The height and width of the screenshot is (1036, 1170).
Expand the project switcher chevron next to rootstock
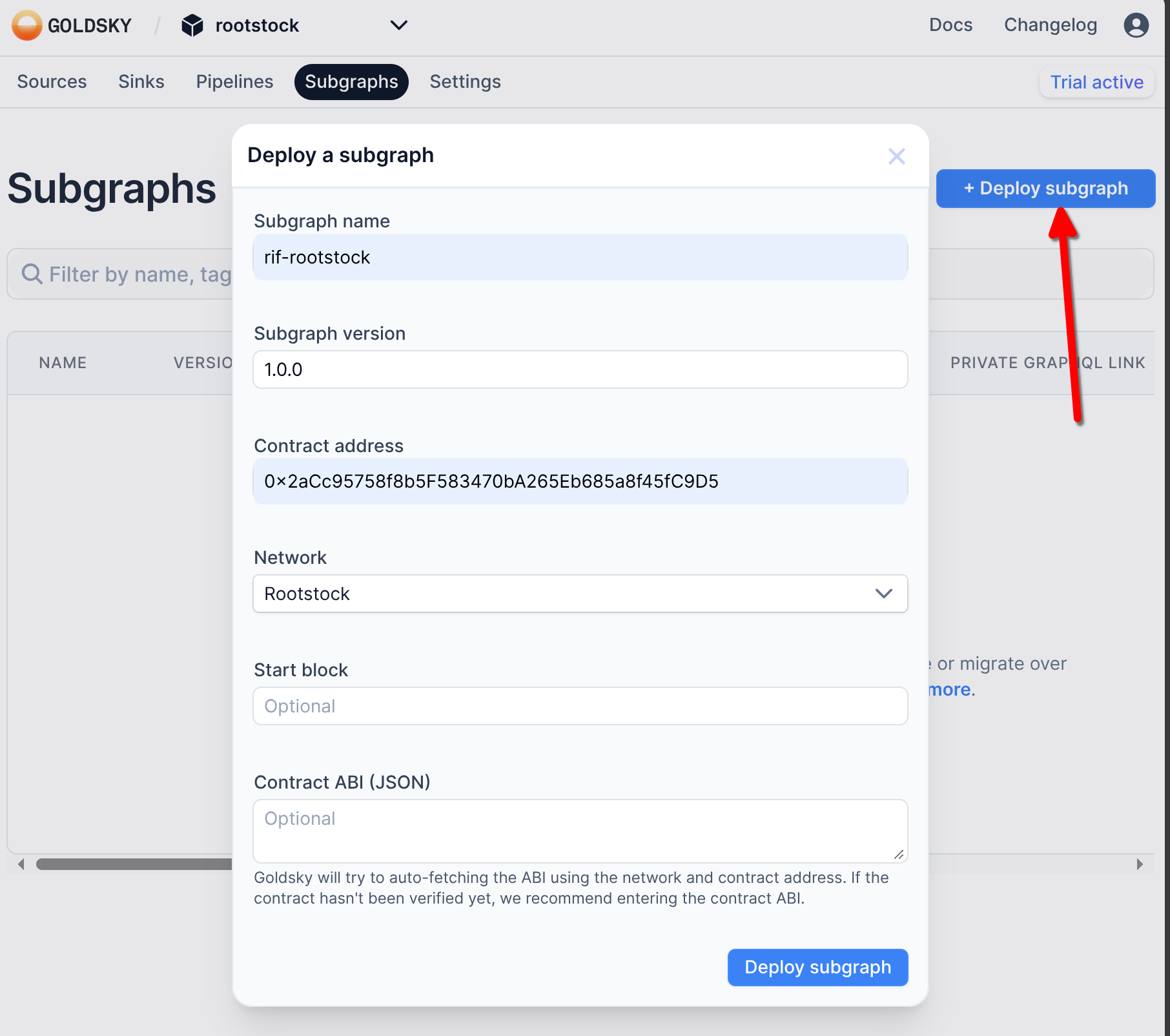point(398,26)
